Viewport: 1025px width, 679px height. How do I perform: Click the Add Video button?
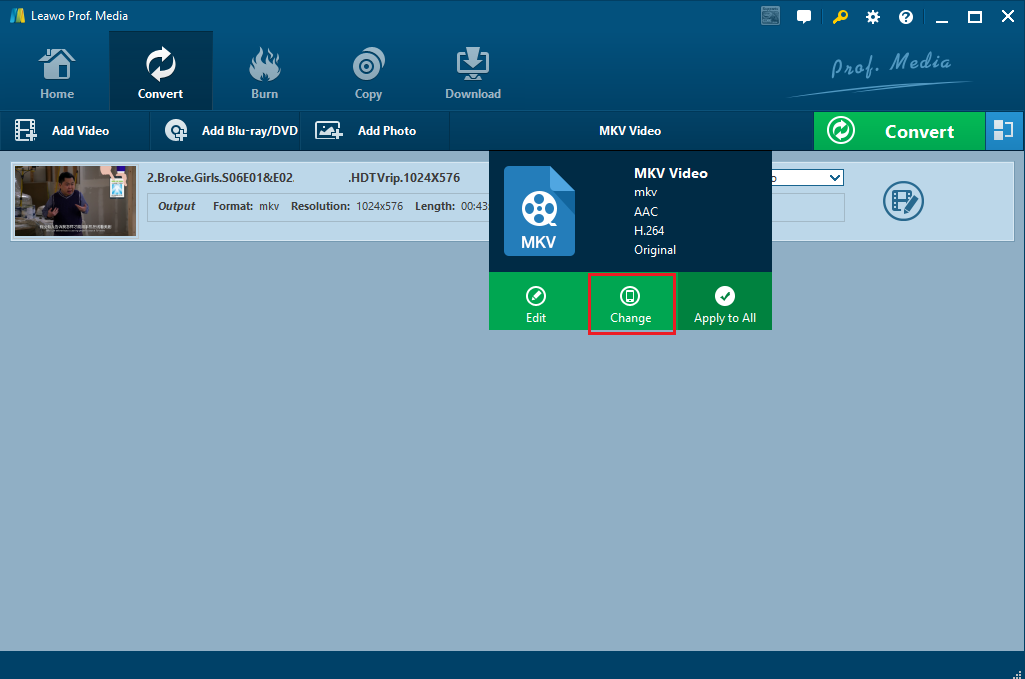click(x=62, y=131)
